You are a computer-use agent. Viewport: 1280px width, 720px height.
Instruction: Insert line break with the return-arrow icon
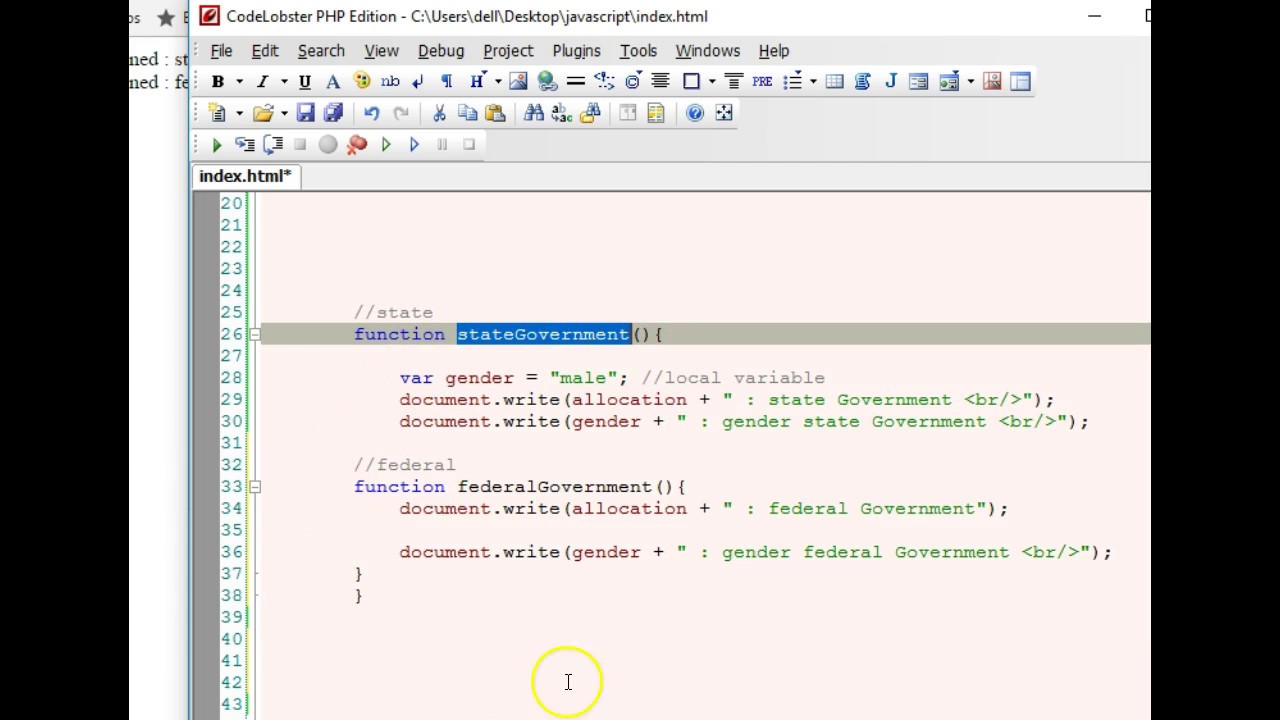click(x=418, y=82)
